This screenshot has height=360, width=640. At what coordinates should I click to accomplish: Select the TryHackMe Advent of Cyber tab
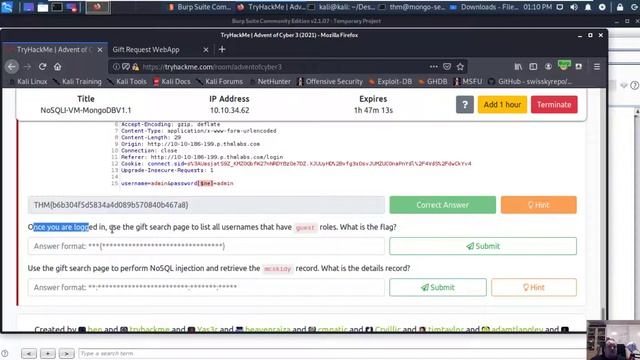point(51,49)
